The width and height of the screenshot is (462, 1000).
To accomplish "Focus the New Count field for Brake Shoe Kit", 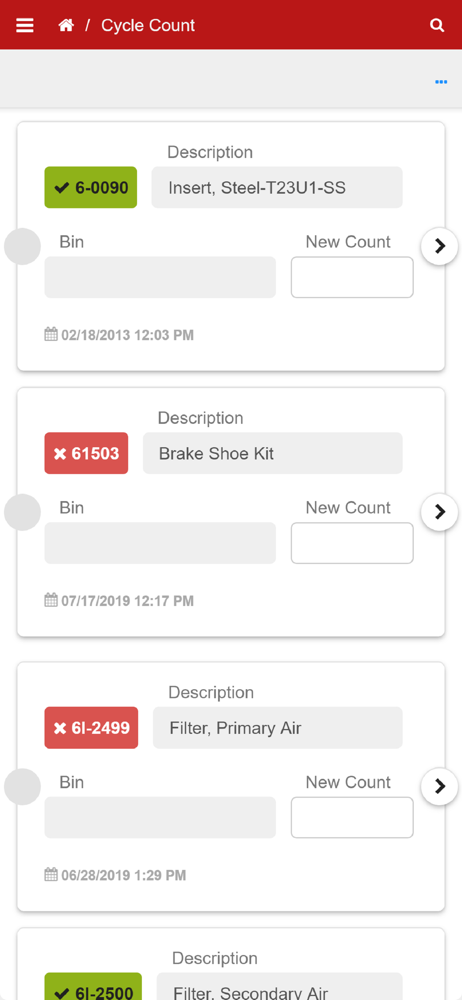I will click(x=352, y=543).
